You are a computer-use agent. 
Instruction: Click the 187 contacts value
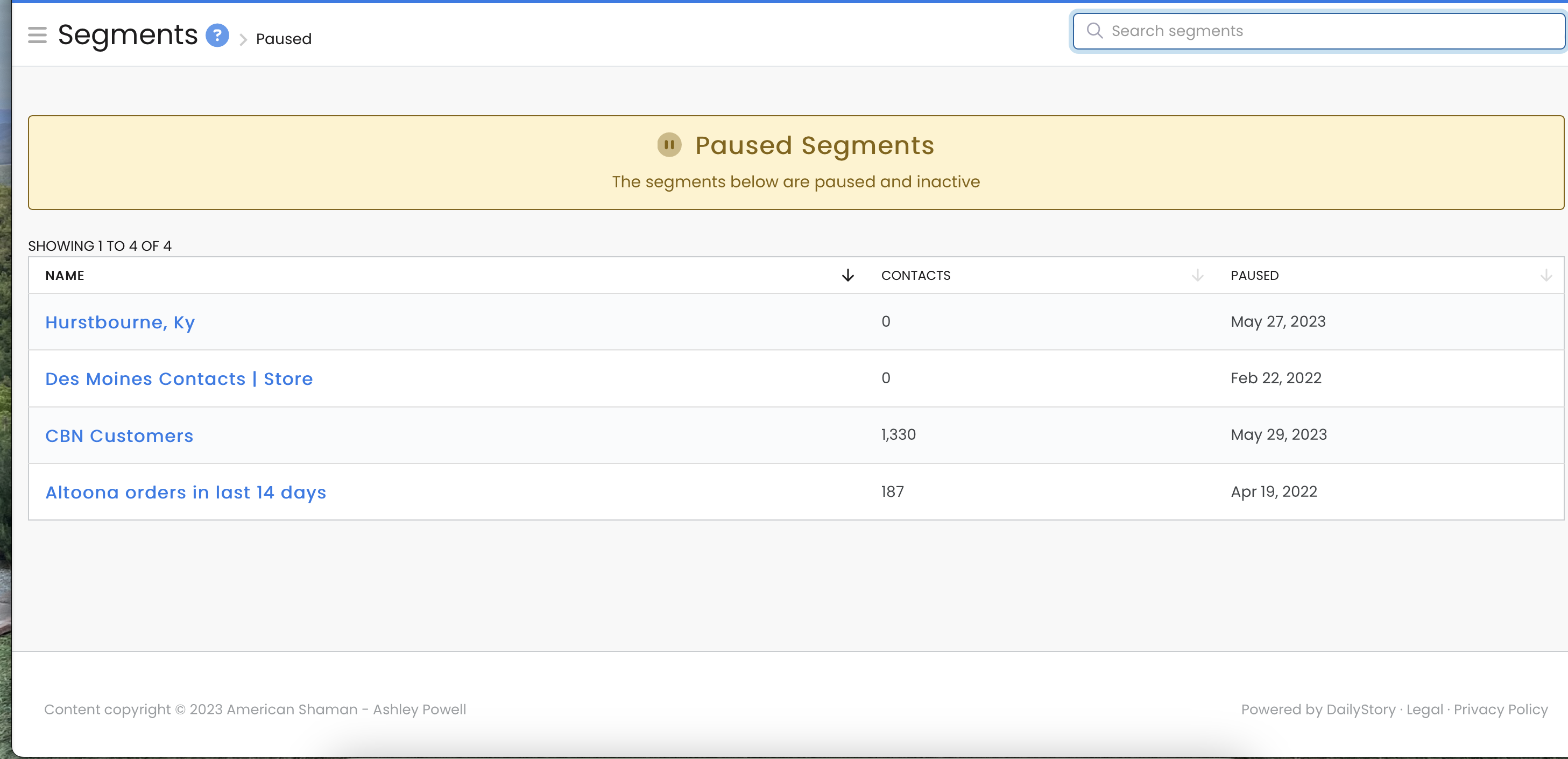pos(892,491)
